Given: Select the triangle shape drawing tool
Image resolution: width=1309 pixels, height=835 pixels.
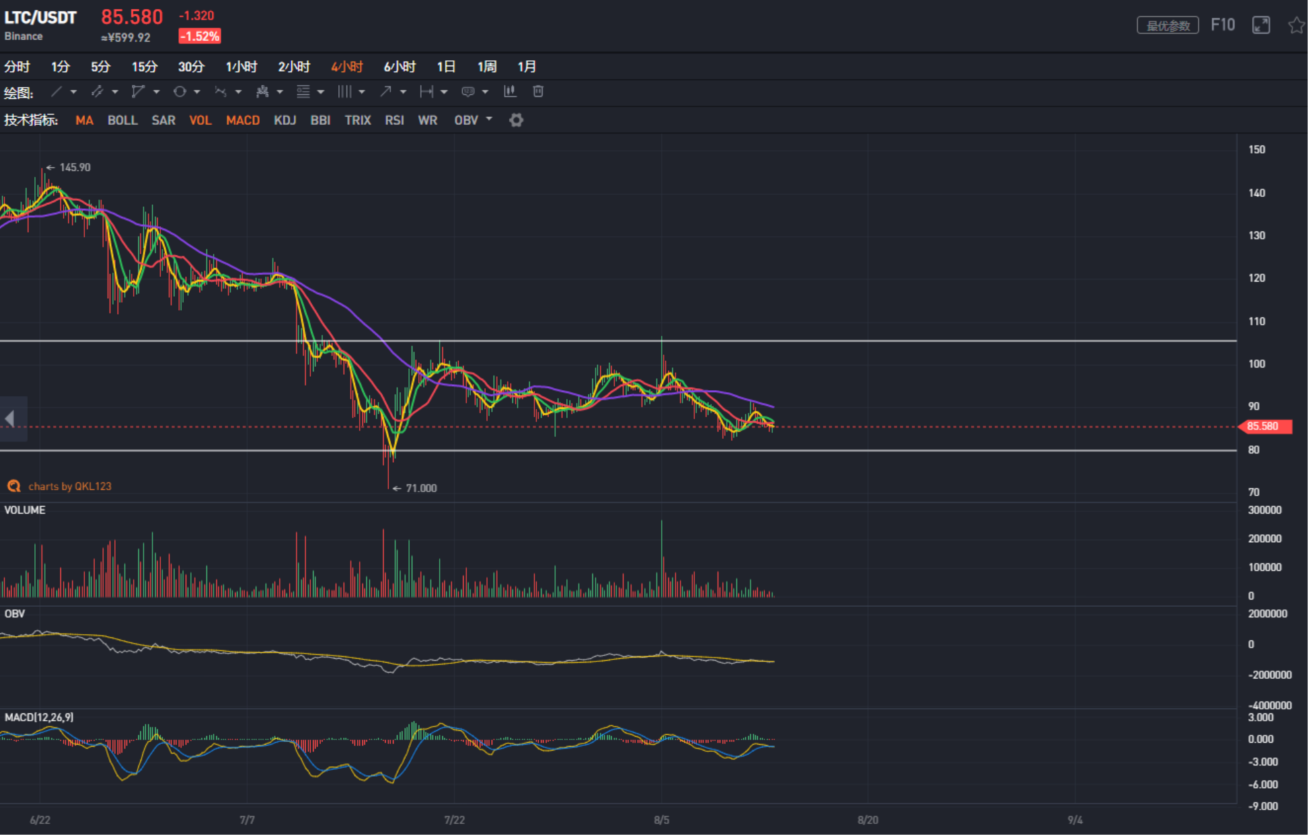Looking at the screenshot, I should 137,92.
